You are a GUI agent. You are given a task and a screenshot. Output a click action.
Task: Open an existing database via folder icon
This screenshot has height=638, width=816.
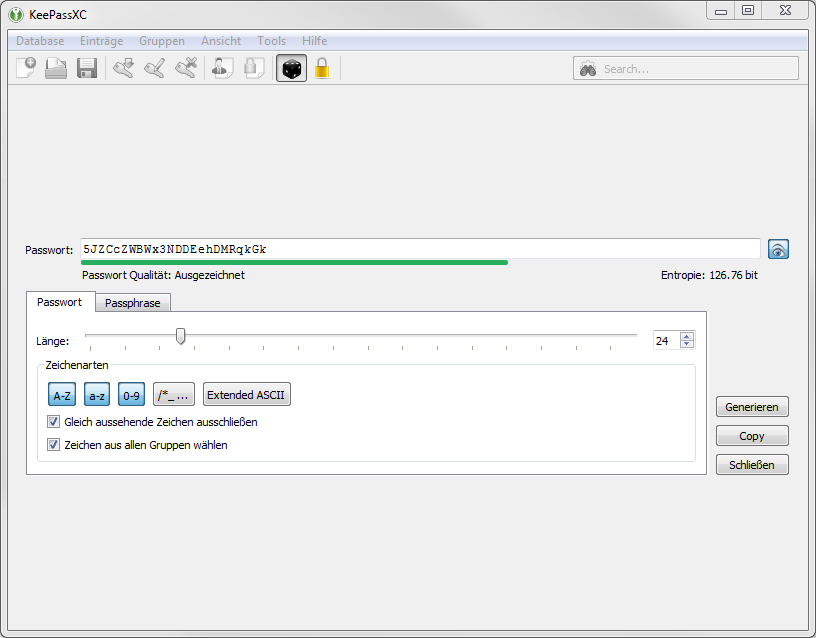coord(56,68)
